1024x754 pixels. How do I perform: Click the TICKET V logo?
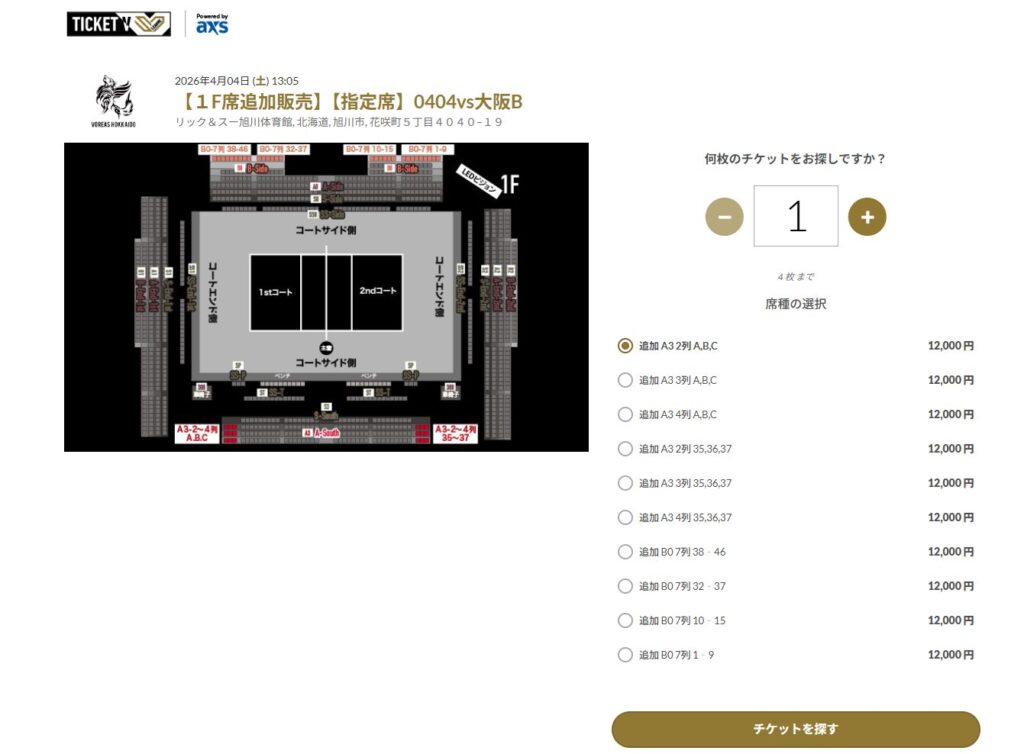(x=118, y=24)
